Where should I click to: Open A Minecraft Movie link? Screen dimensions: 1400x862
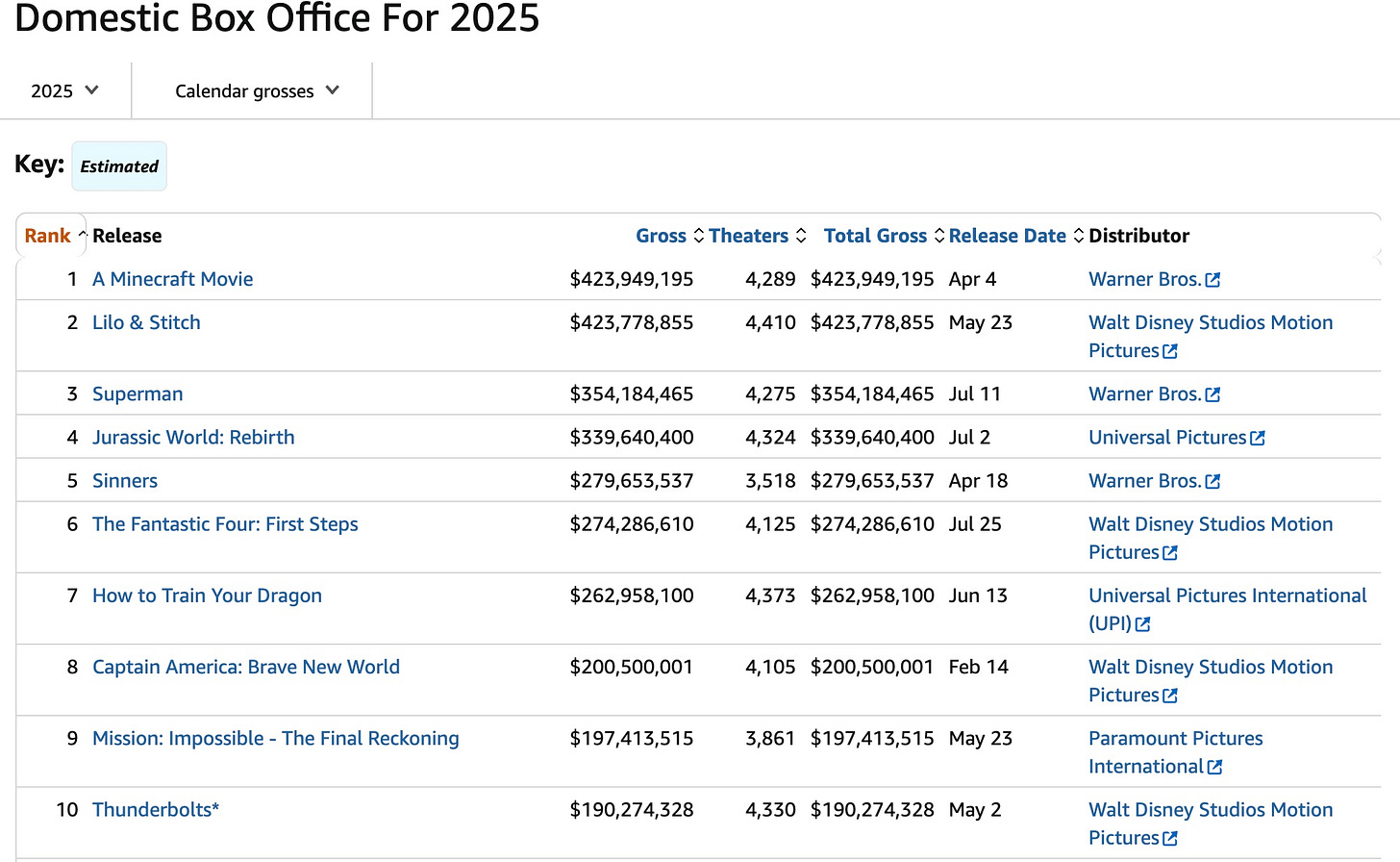pyautogui.click(x=173, y=279)
